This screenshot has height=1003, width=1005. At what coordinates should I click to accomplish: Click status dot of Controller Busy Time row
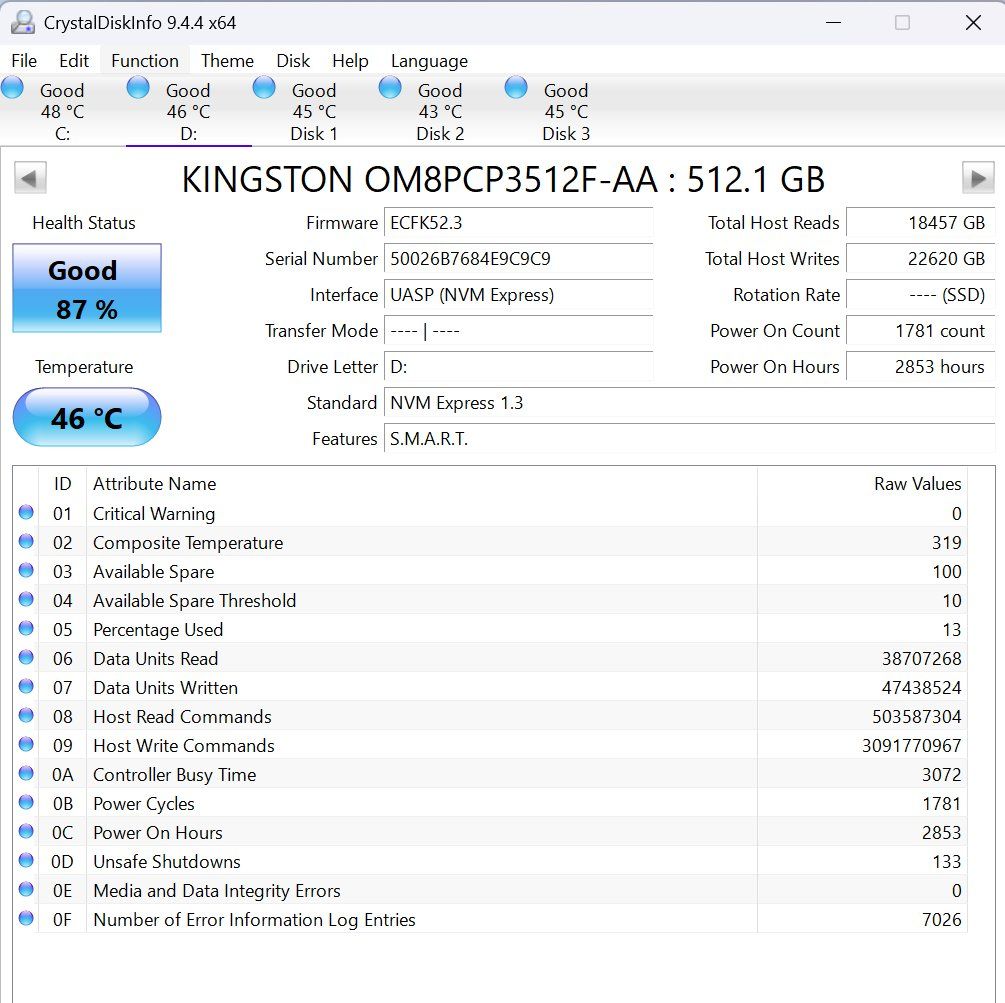[26, 773]
